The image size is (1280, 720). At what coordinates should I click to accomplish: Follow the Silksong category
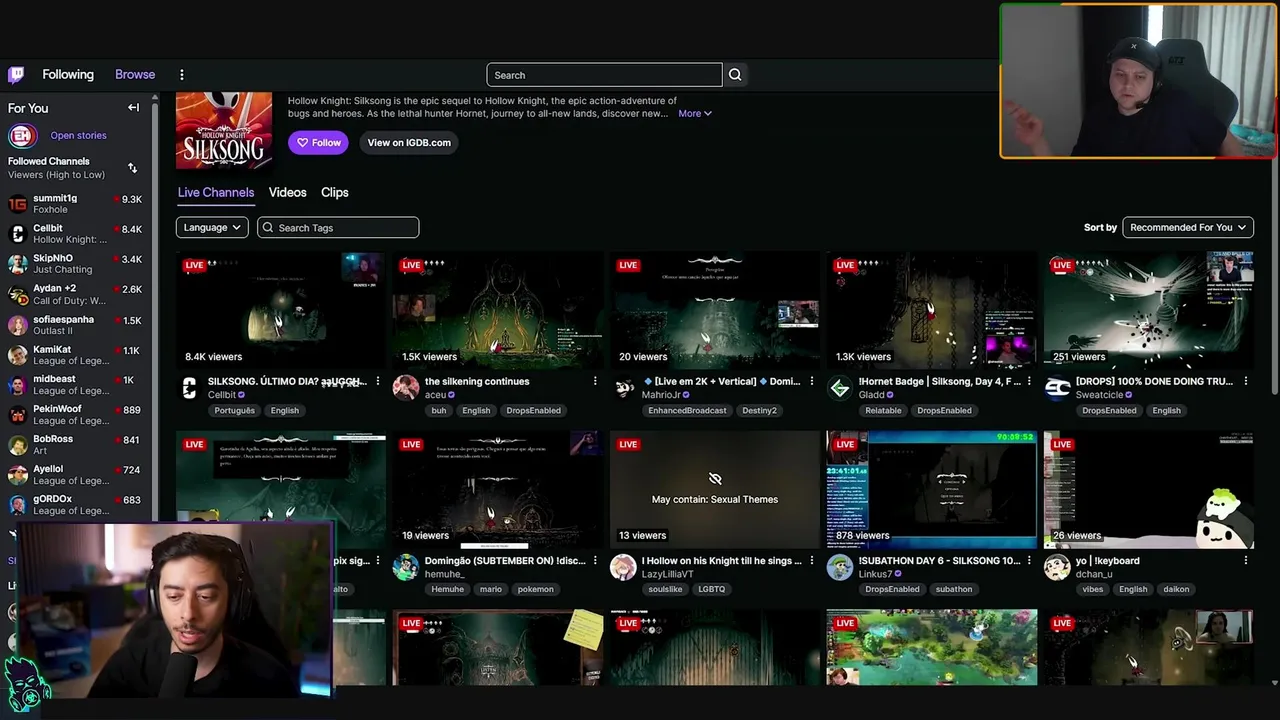pos(318,143)
